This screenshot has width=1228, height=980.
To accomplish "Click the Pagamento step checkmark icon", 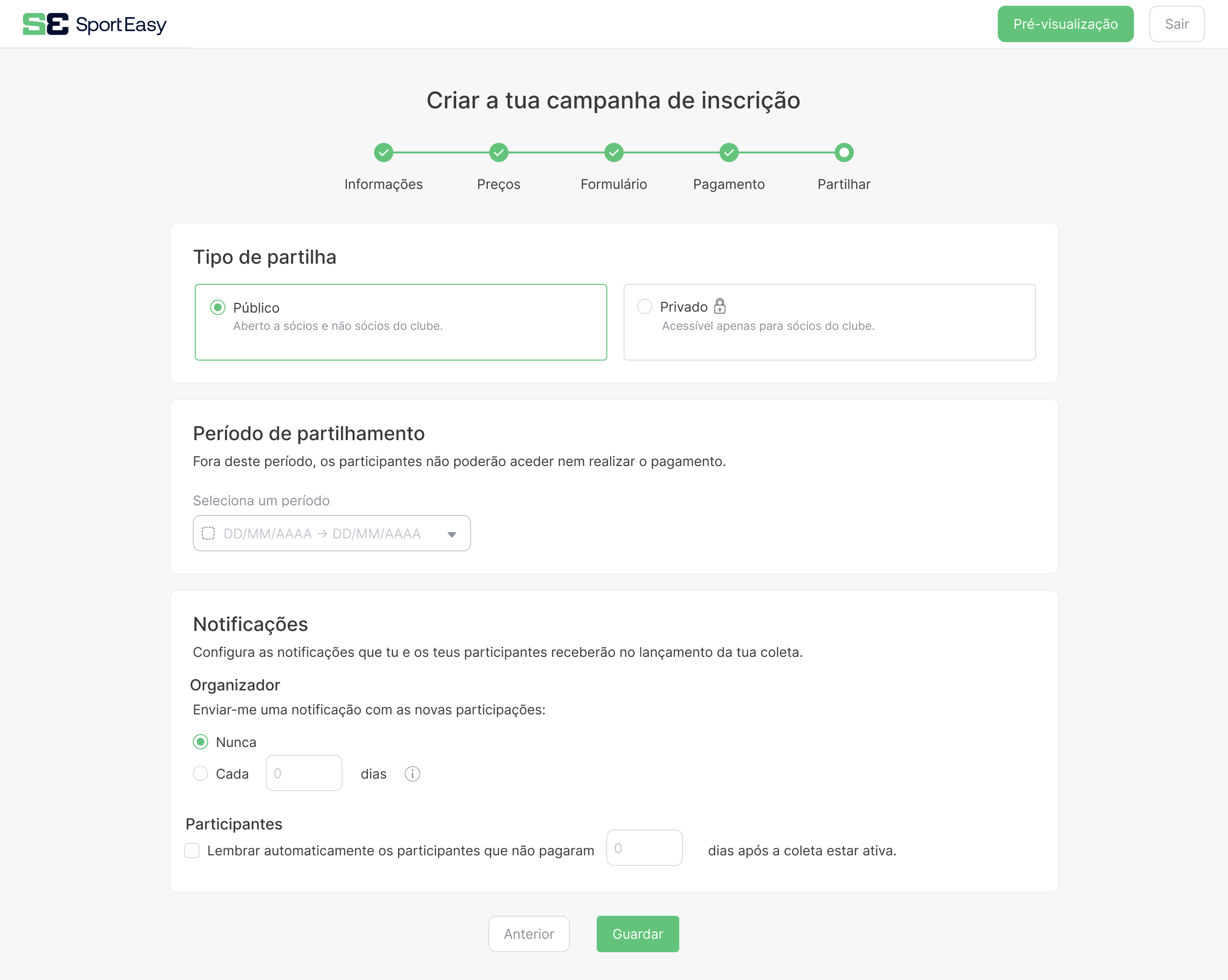I will [x=729, y=152].
